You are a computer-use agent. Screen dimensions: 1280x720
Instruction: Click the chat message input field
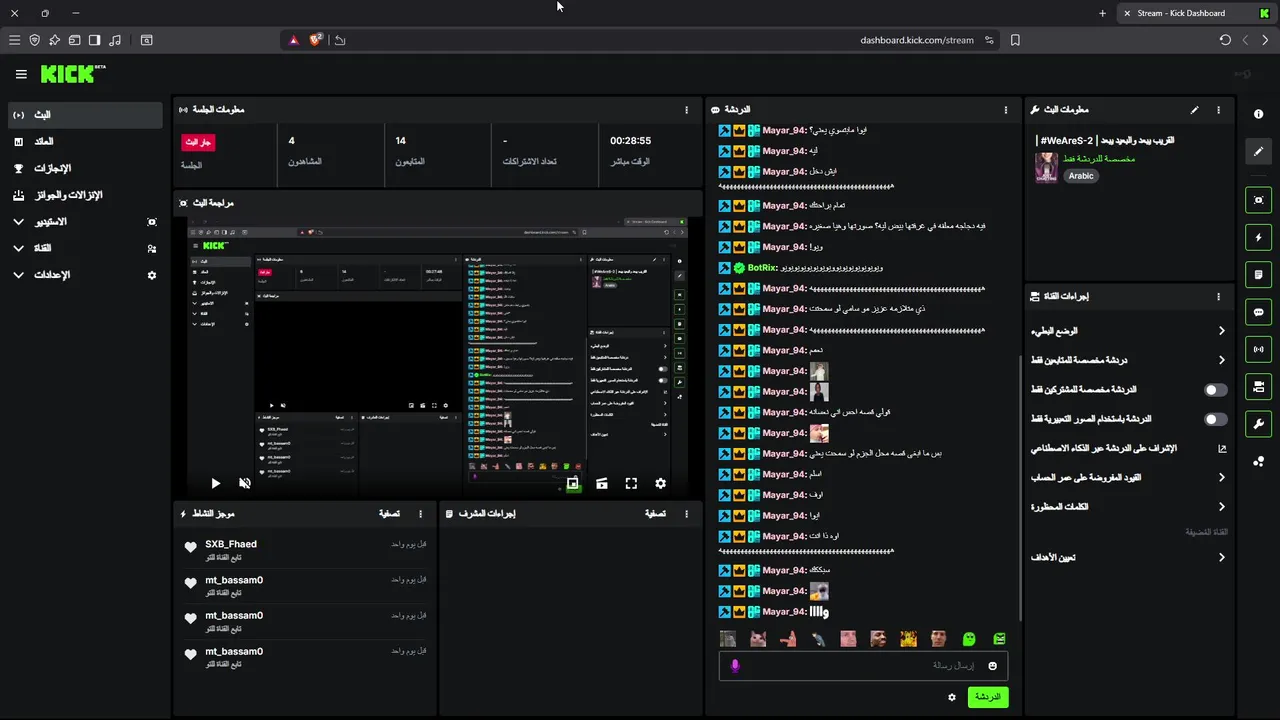[x=863, y=666]
